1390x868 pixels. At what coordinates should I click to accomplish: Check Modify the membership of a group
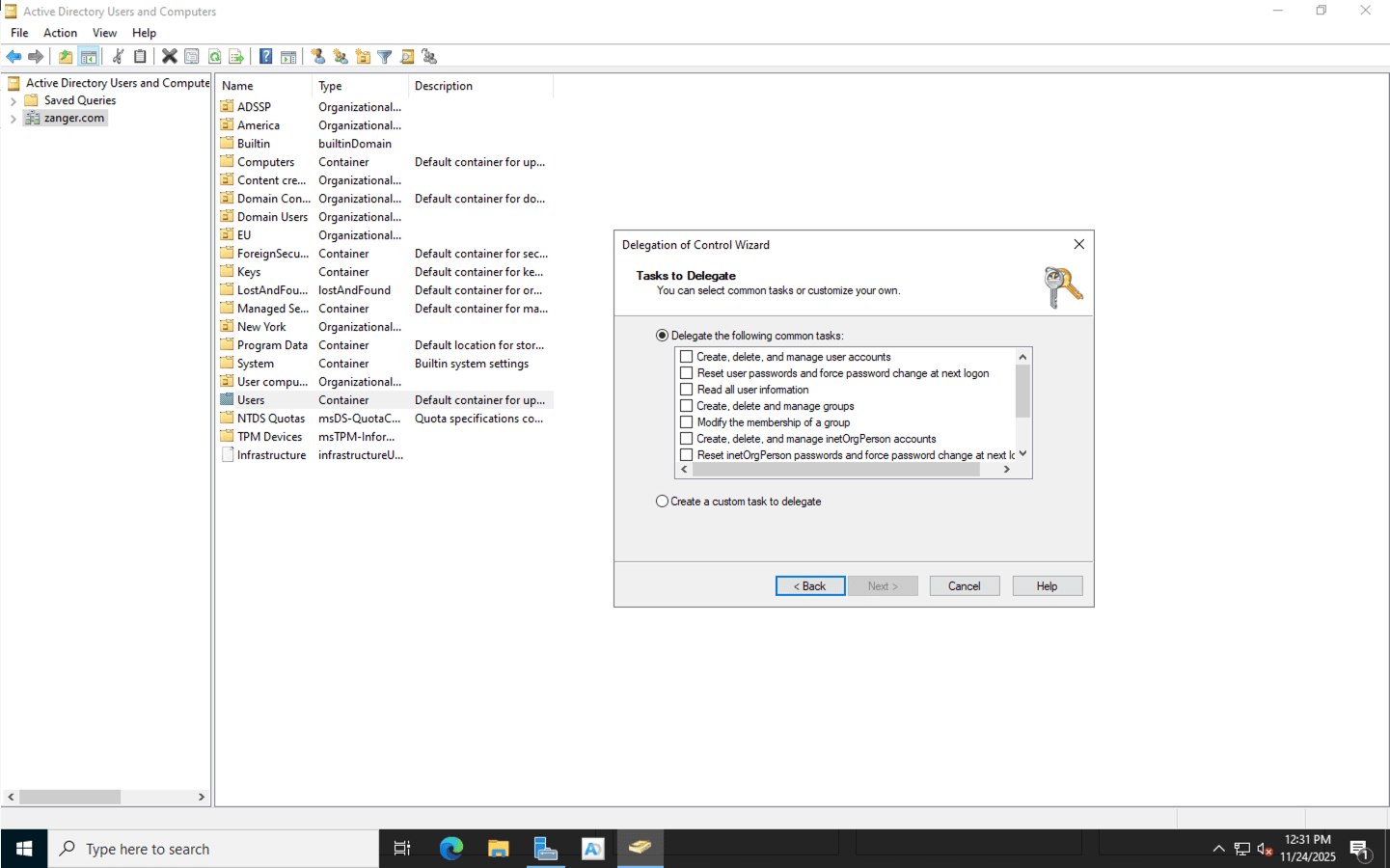(687, 422)
